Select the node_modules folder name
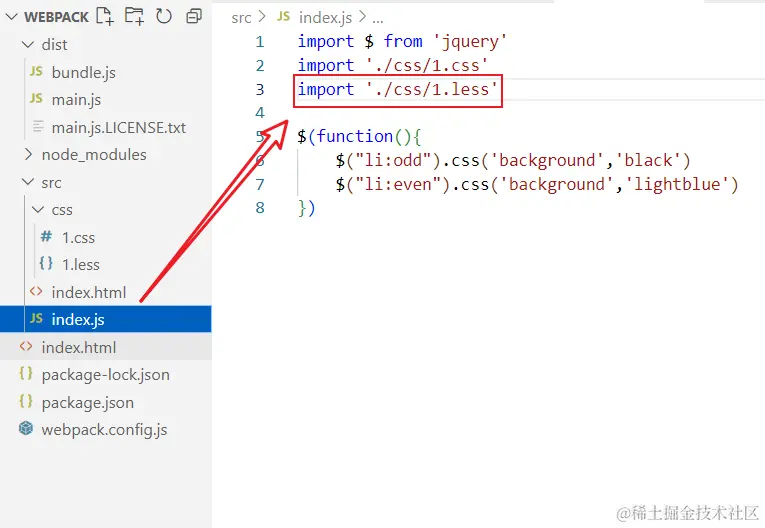This screenshot has width=765, height=528. [x=94, y=155]
